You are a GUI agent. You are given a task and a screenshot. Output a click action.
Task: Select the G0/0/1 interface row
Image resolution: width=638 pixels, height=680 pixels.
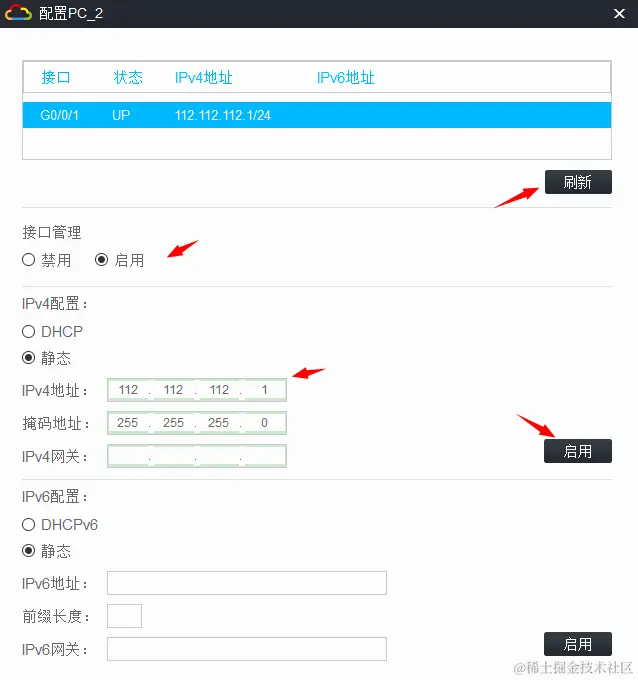[317, 115]
